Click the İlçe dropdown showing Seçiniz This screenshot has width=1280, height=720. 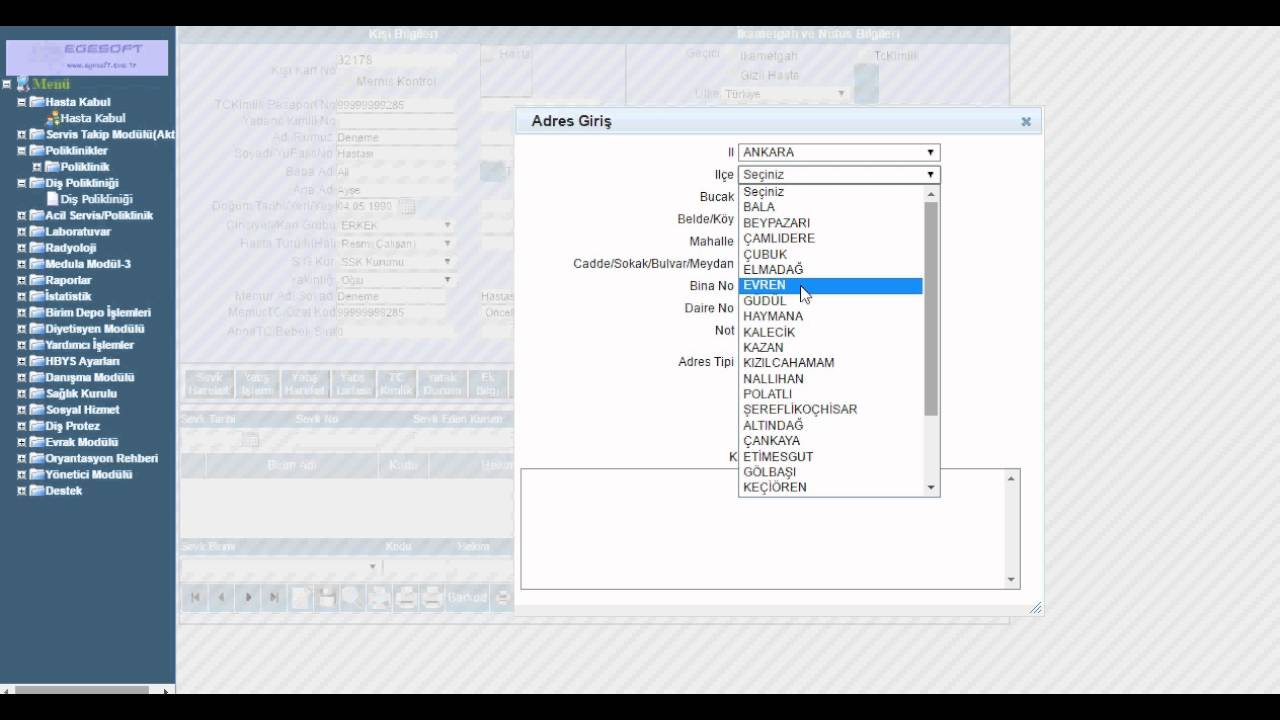coord(839,175)
